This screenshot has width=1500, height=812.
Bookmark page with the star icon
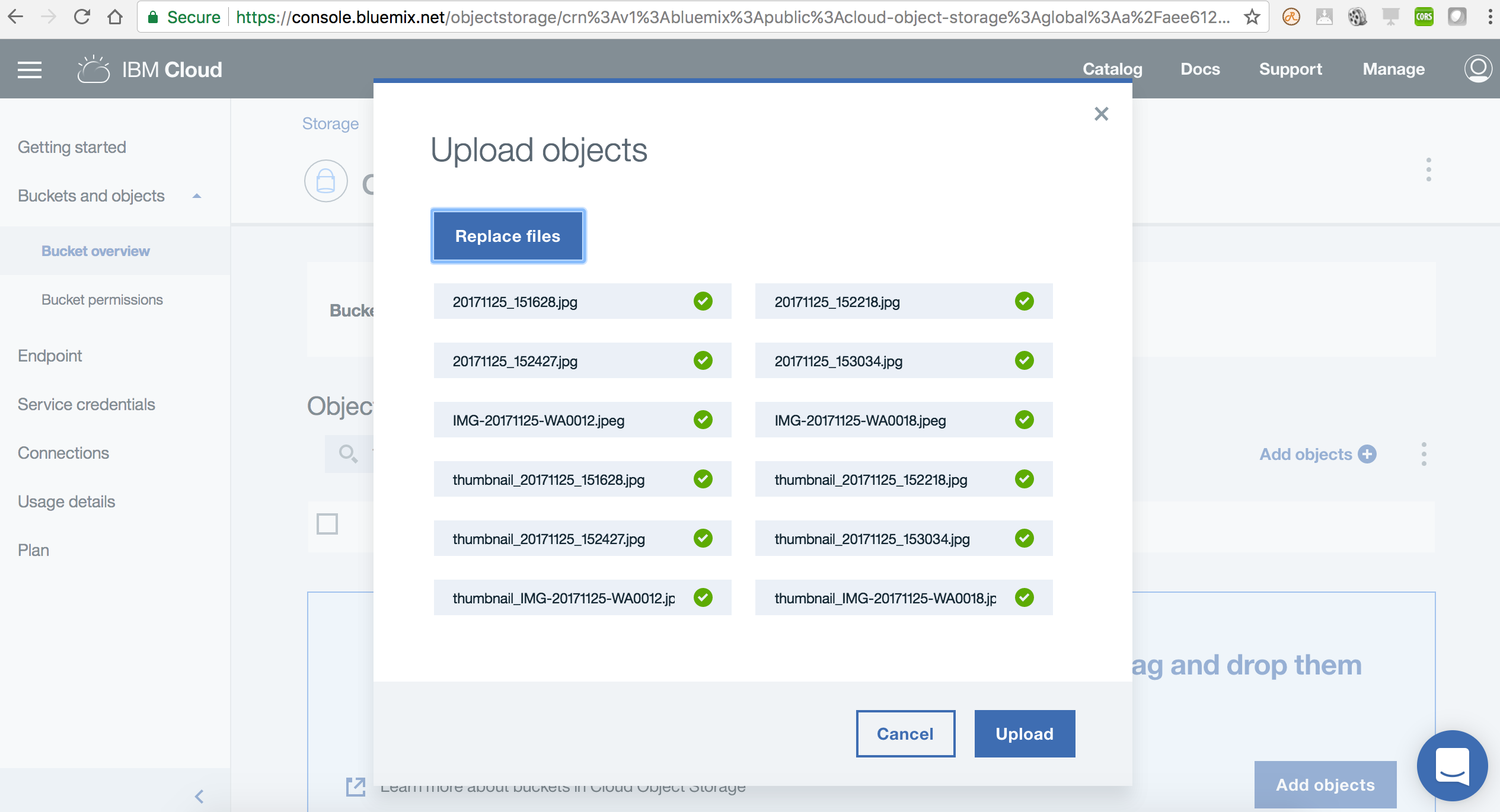pos(1252,17)
